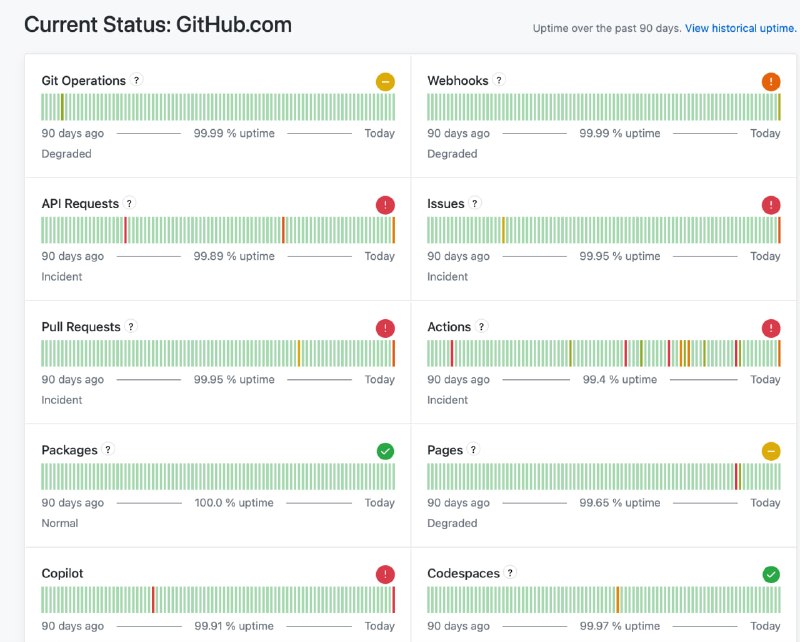Click the 99.4 % uptime text
Screen dimensions: 800x642
click(620, 379)
